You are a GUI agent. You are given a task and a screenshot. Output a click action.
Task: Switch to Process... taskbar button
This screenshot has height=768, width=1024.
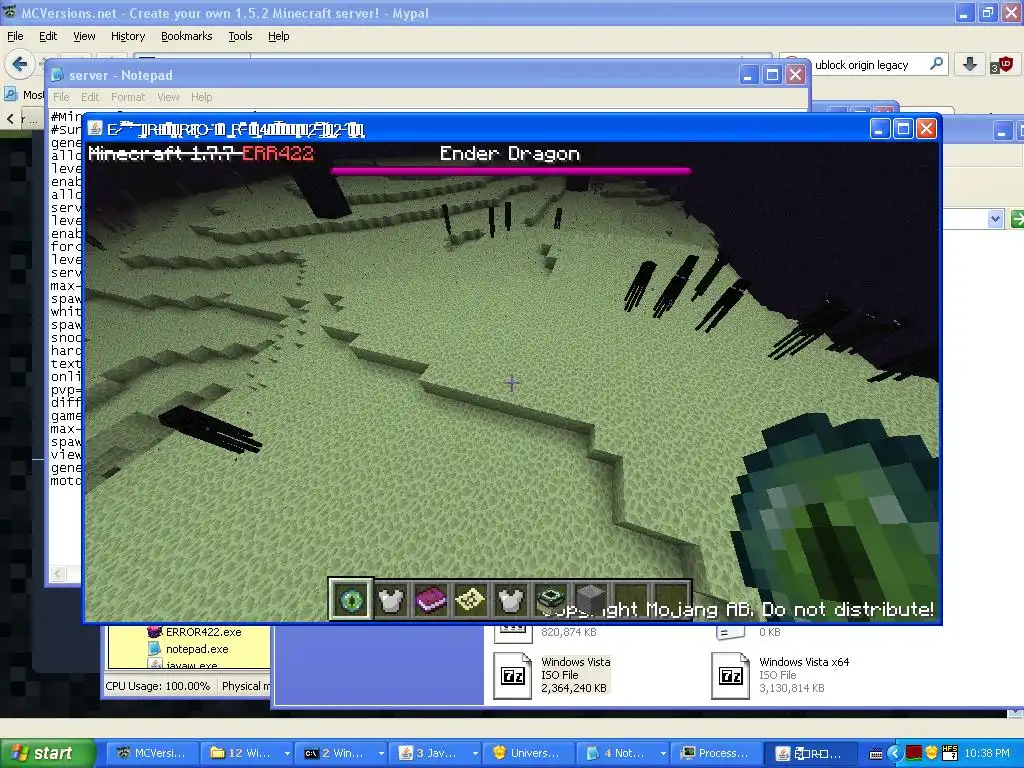pos(714,753)
